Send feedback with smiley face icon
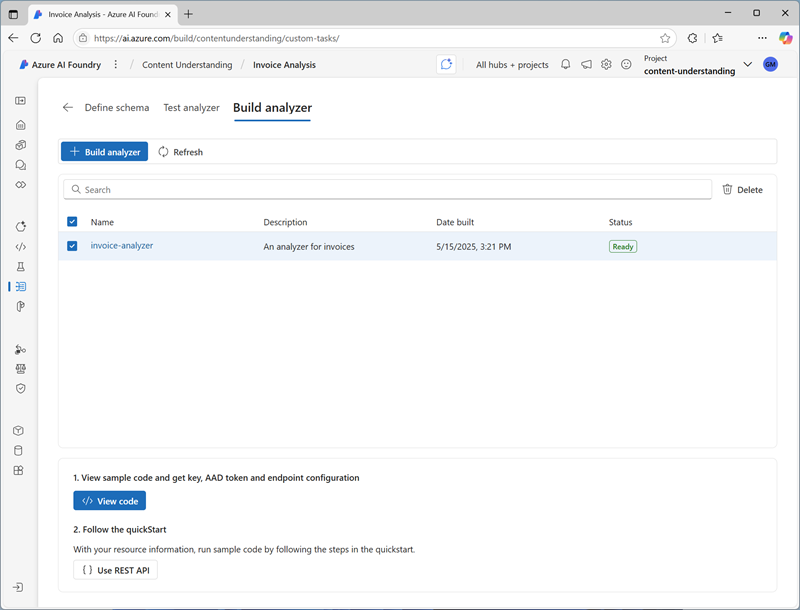 (x=626, y=64)
